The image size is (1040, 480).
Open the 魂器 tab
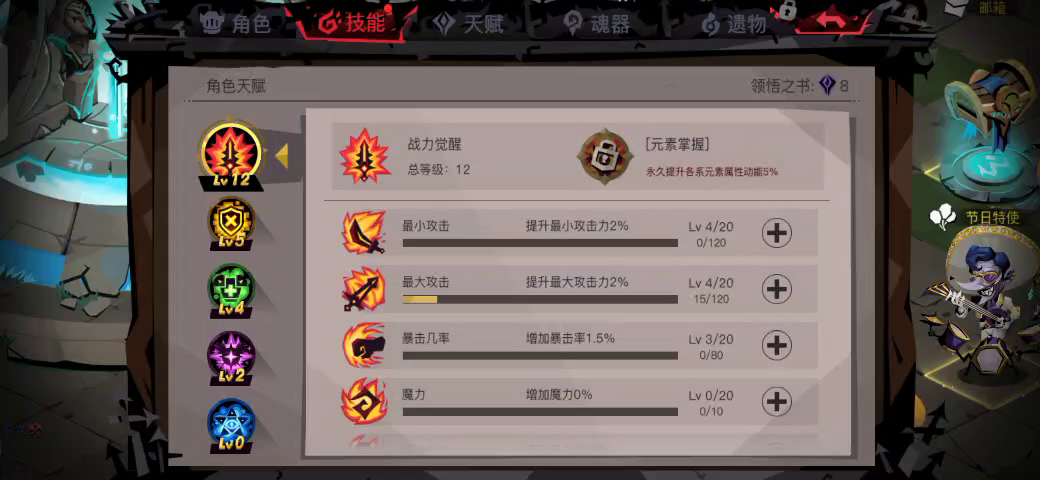[x=596, y=24]
